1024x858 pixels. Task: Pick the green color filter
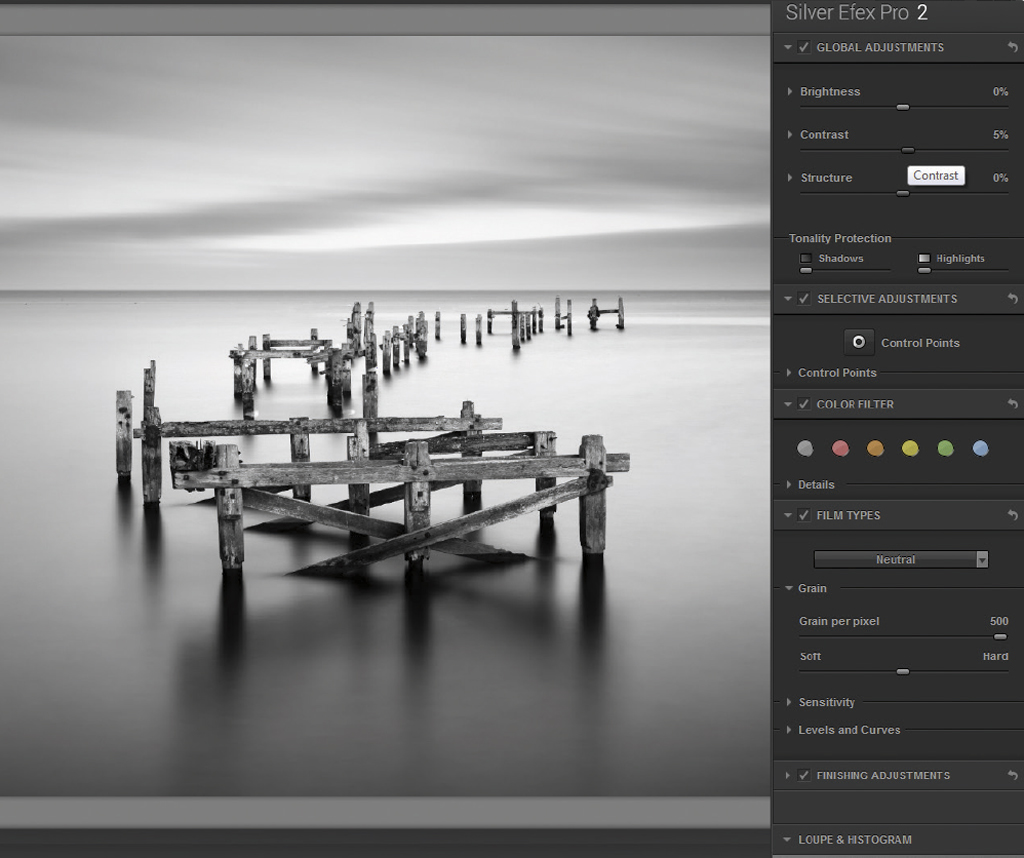[x=945, y=448]
